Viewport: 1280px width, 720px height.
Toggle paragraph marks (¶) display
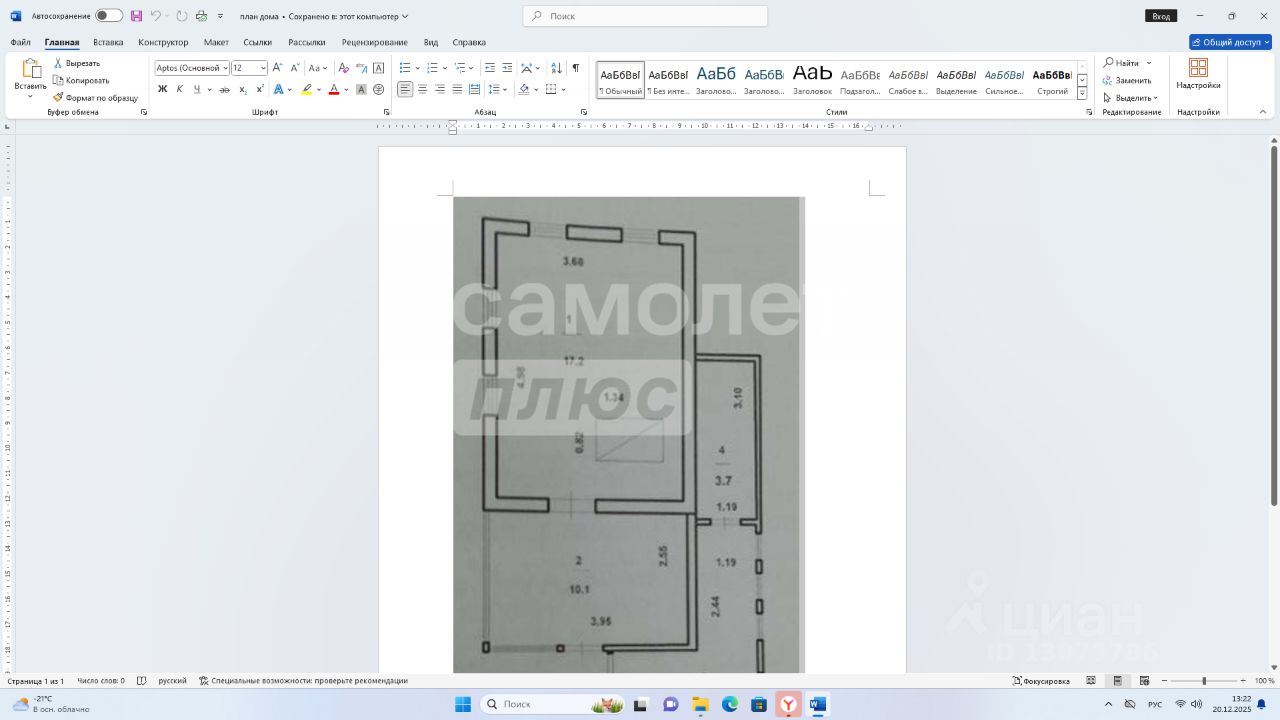[x=575, y=68]
